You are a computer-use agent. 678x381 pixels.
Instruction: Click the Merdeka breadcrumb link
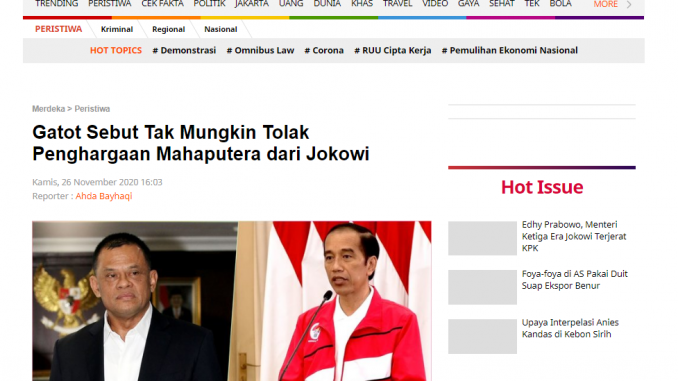[x=48, y=109]
